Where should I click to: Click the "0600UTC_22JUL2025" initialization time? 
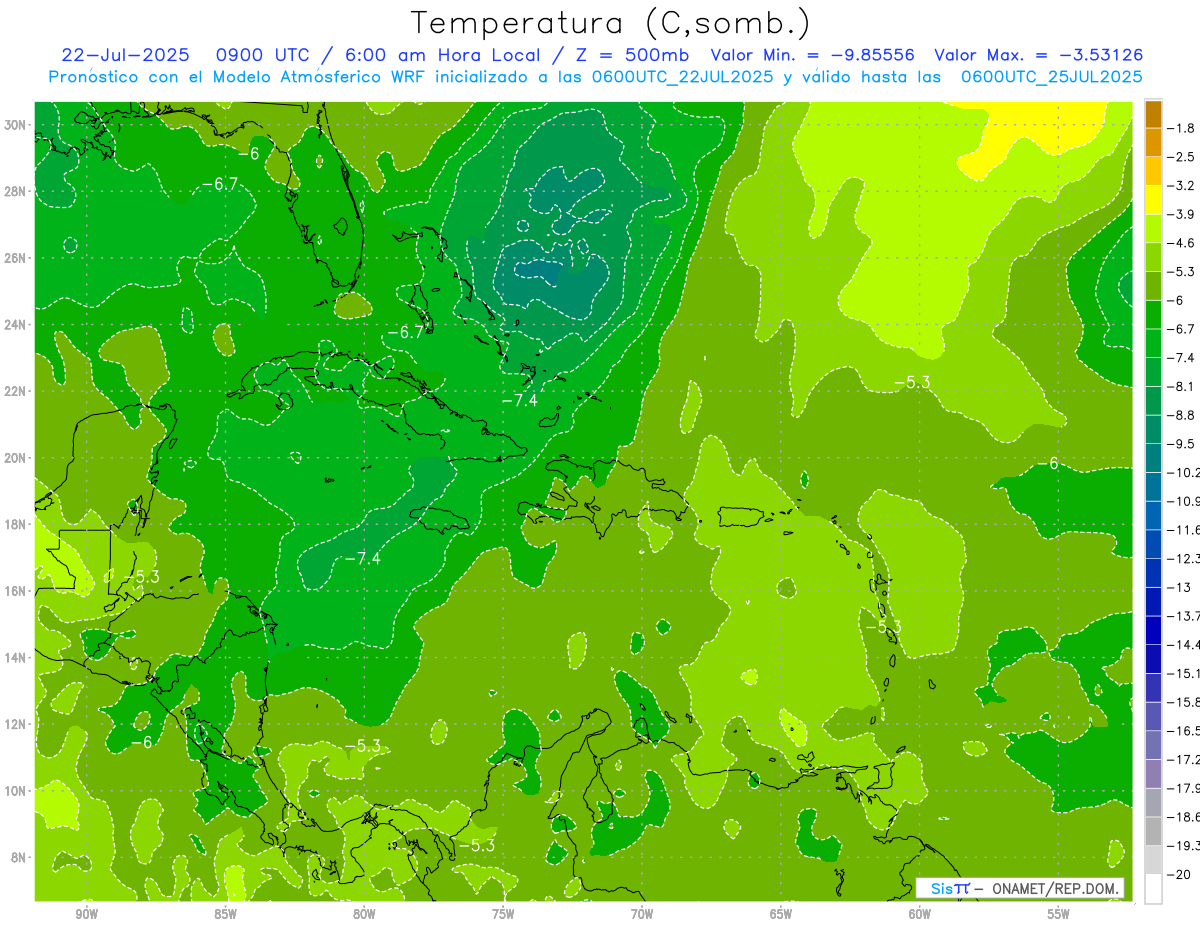(x=682, y=76)
